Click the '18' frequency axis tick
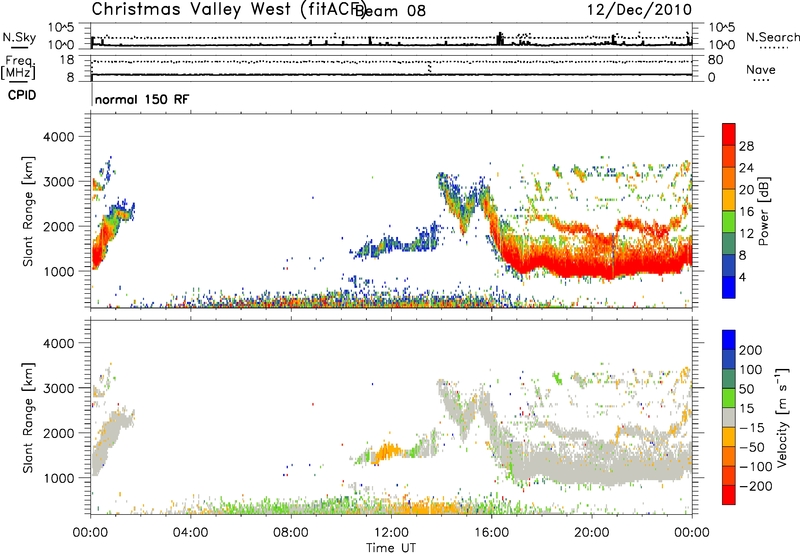Image resolution: width=800 pixels, height=554 pixels. pos(67,60)
